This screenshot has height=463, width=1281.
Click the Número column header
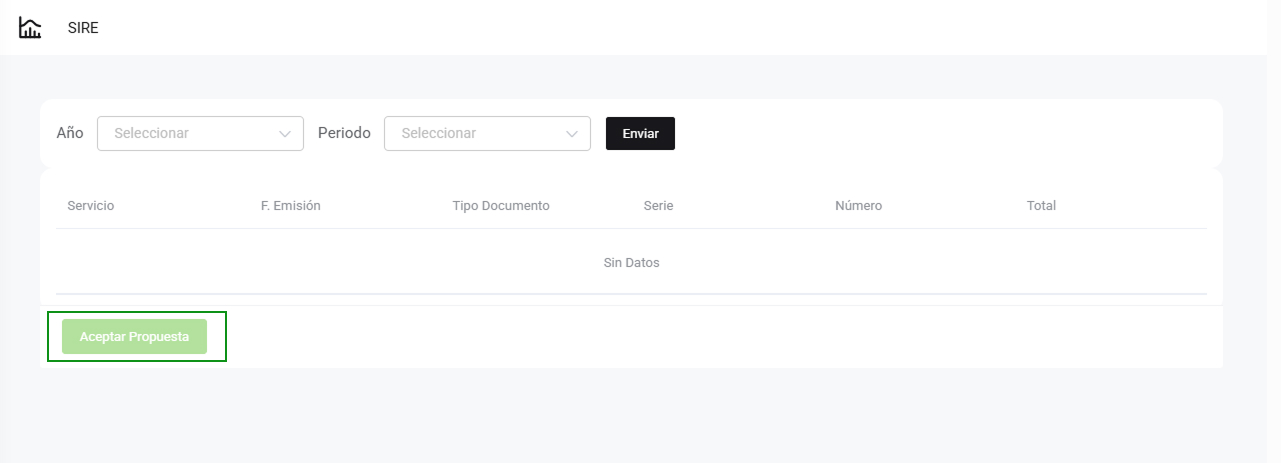[858, 206]
